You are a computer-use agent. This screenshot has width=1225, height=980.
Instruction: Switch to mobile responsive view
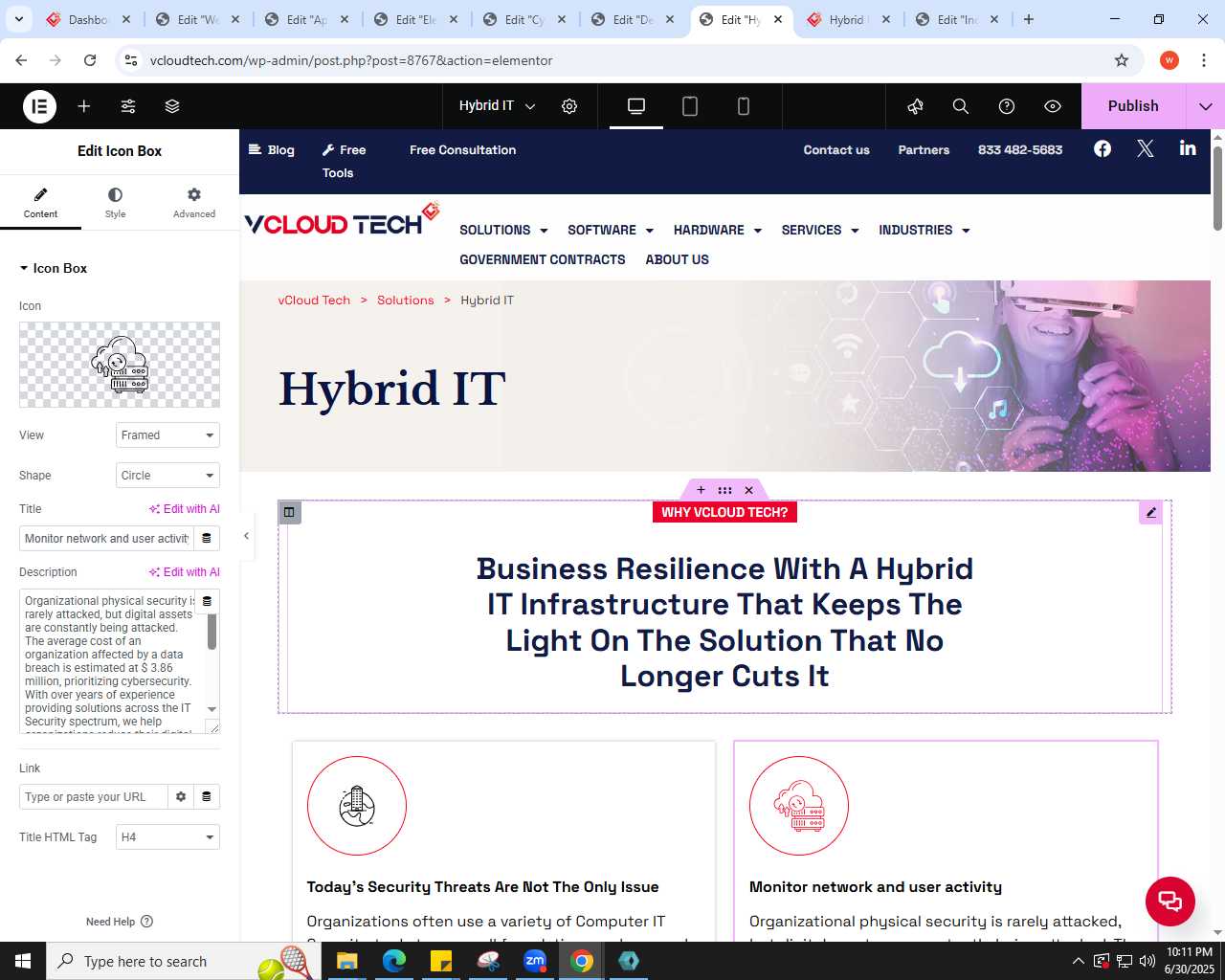744,106
